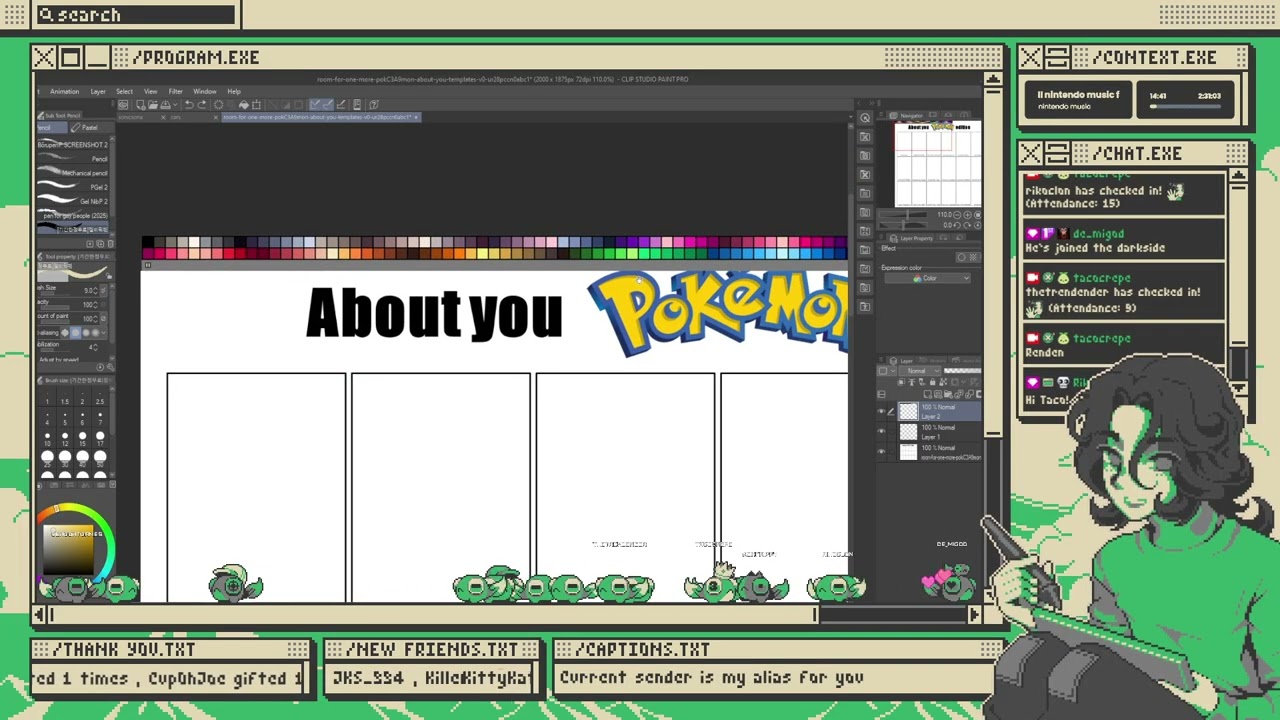
Task: Click the overlay search field
Action: (x=135, y=15)
